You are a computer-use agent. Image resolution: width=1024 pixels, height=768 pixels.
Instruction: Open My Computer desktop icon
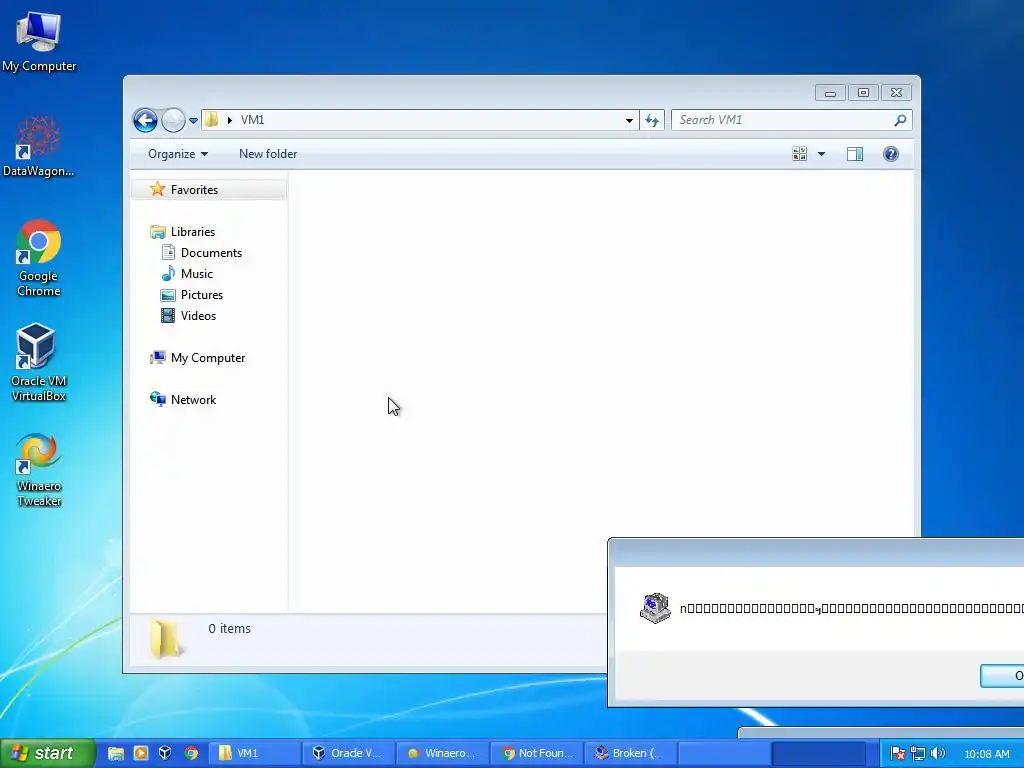pos(39,42)
